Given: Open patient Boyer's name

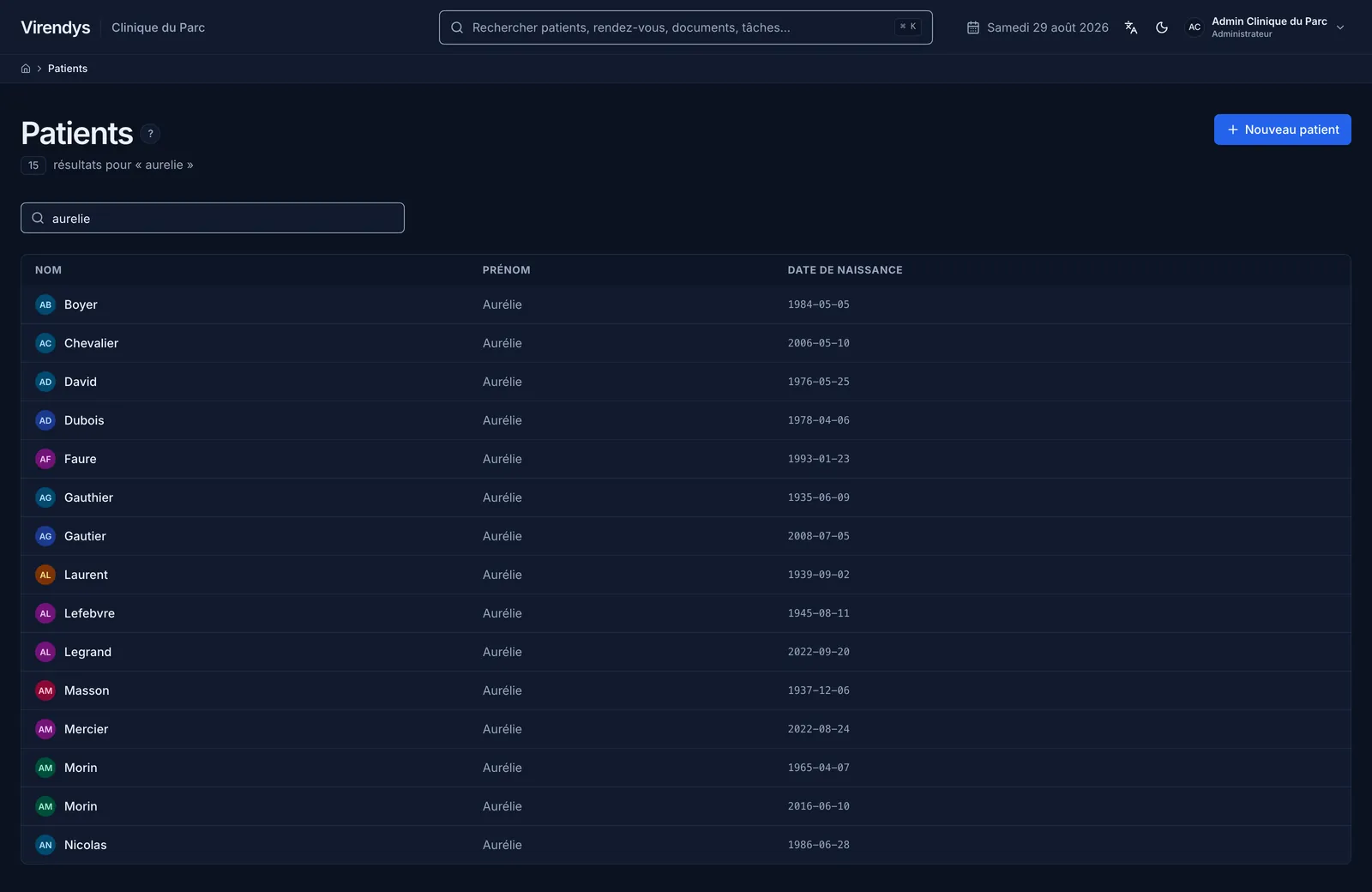Looking at the screenshot, I should [81, 304].
